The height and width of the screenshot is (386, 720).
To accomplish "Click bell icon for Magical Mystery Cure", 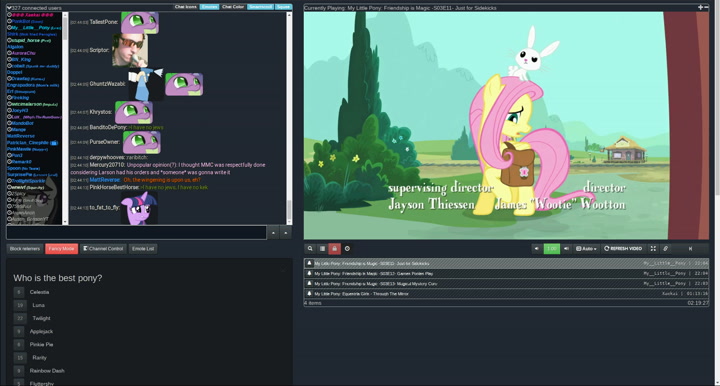I will (309, 284).
